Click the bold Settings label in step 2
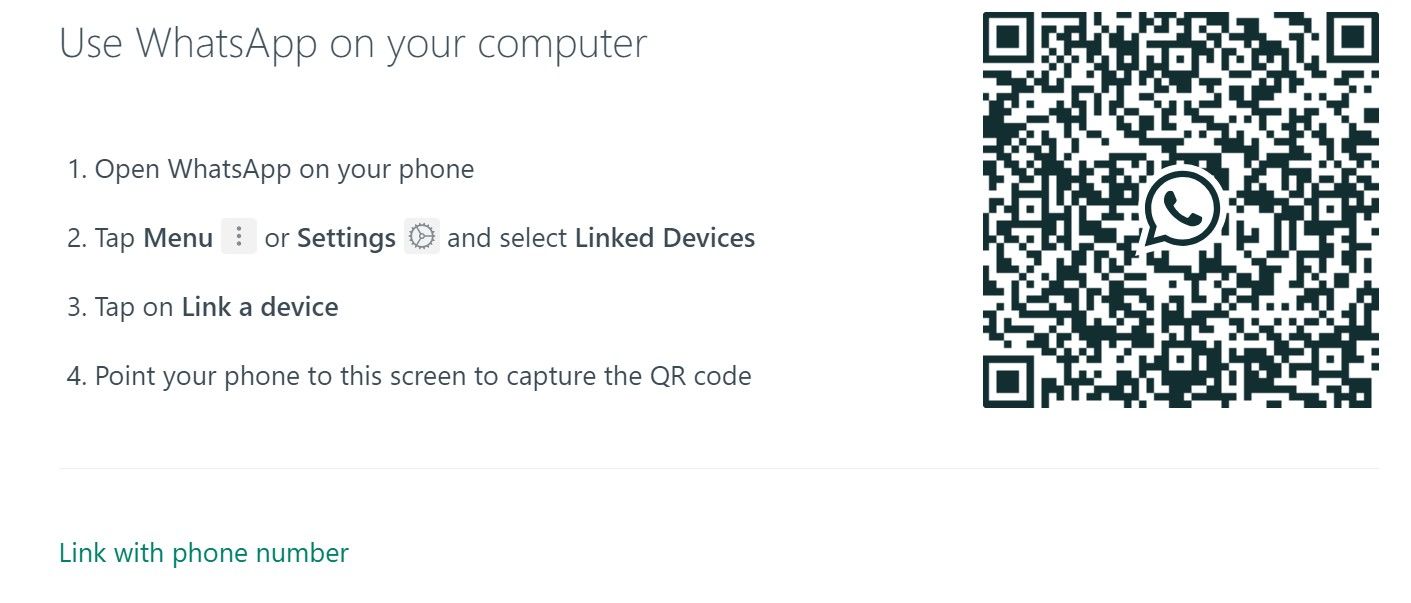 [x=346, y=238]
